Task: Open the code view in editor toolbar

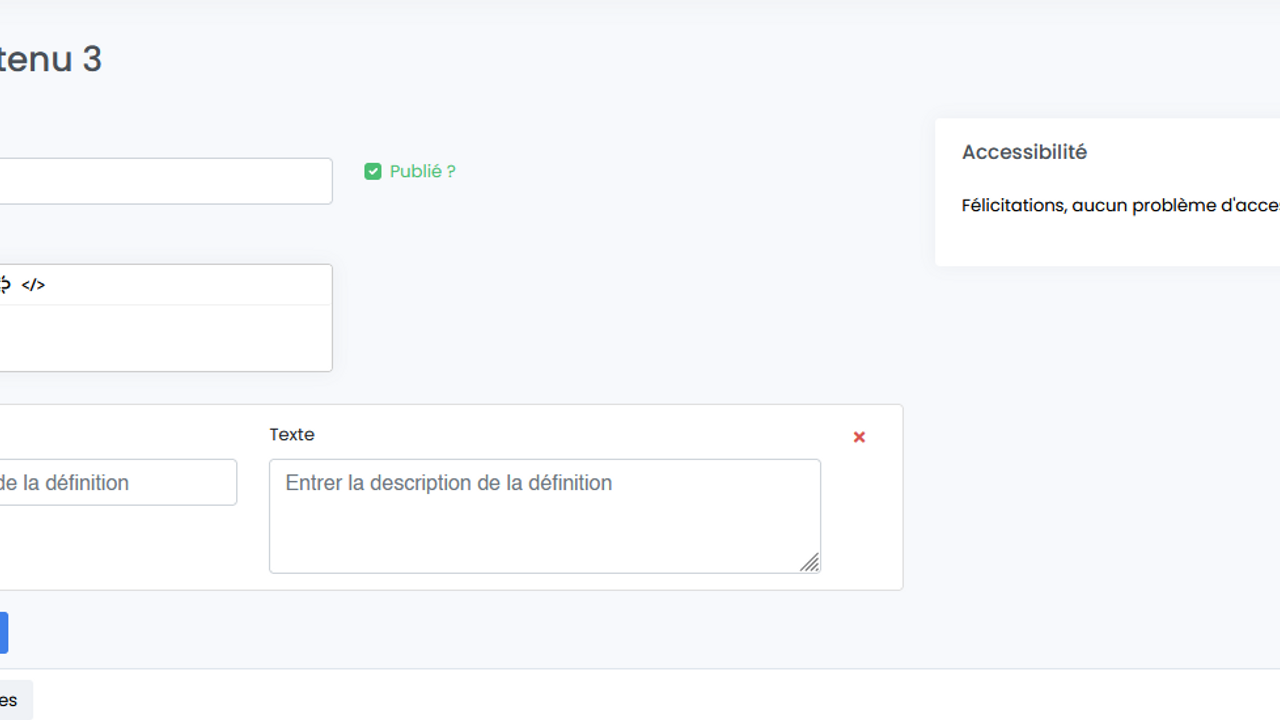Action: tap(33, 285)
